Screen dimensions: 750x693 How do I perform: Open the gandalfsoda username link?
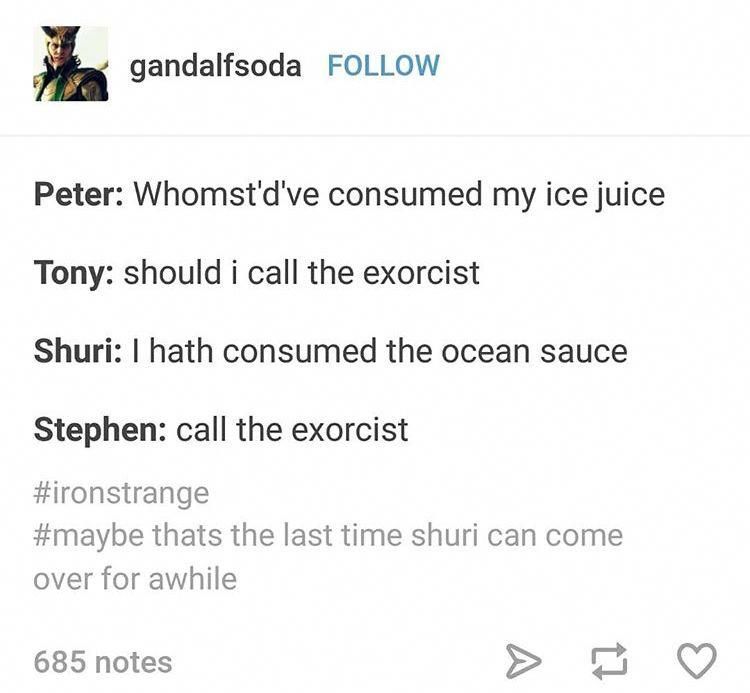(215, 66)
